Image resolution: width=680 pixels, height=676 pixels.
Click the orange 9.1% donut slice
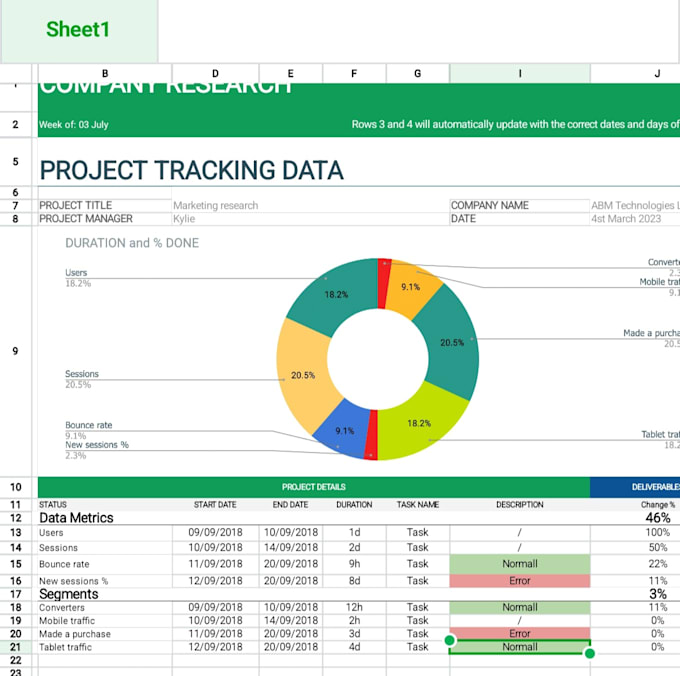tap(410, 287)
